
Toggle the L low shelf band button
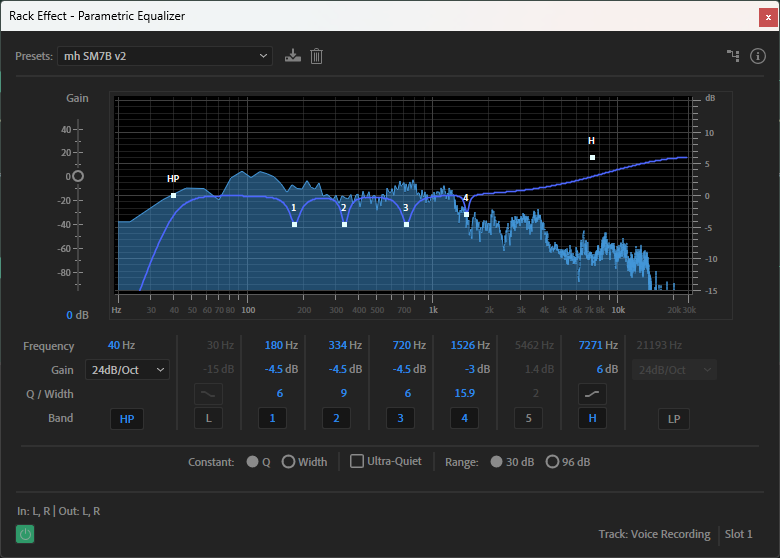coord(208,418)
